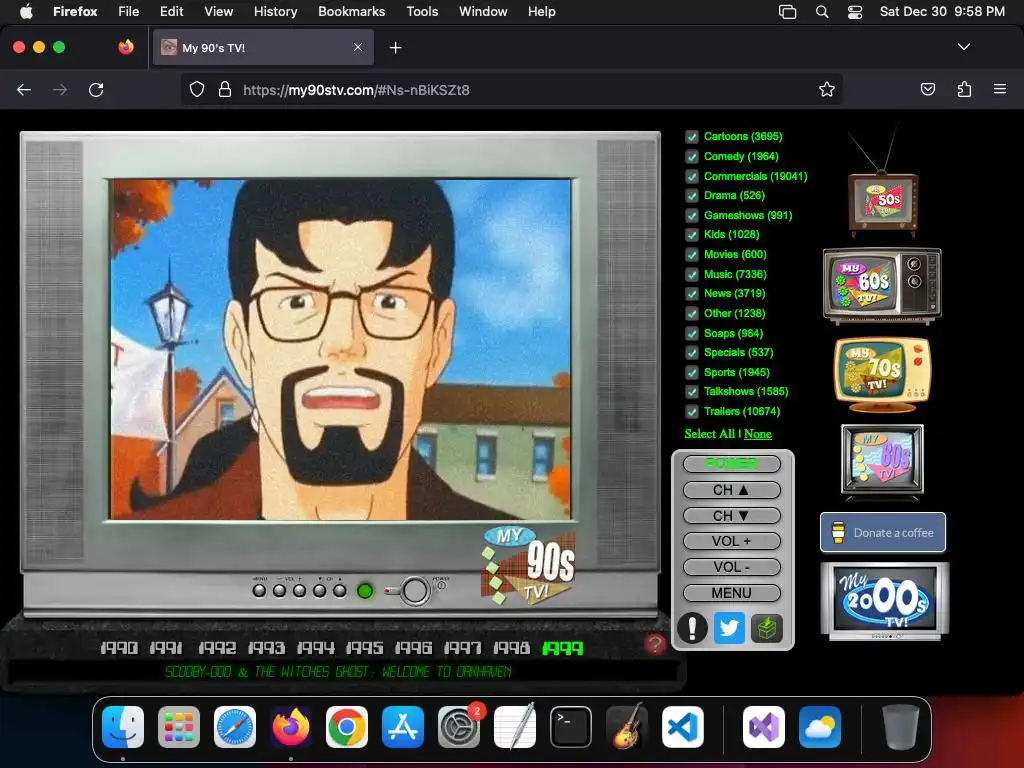Open Launchpad from the dock
1024x768 pixels.
coord(179,727)
